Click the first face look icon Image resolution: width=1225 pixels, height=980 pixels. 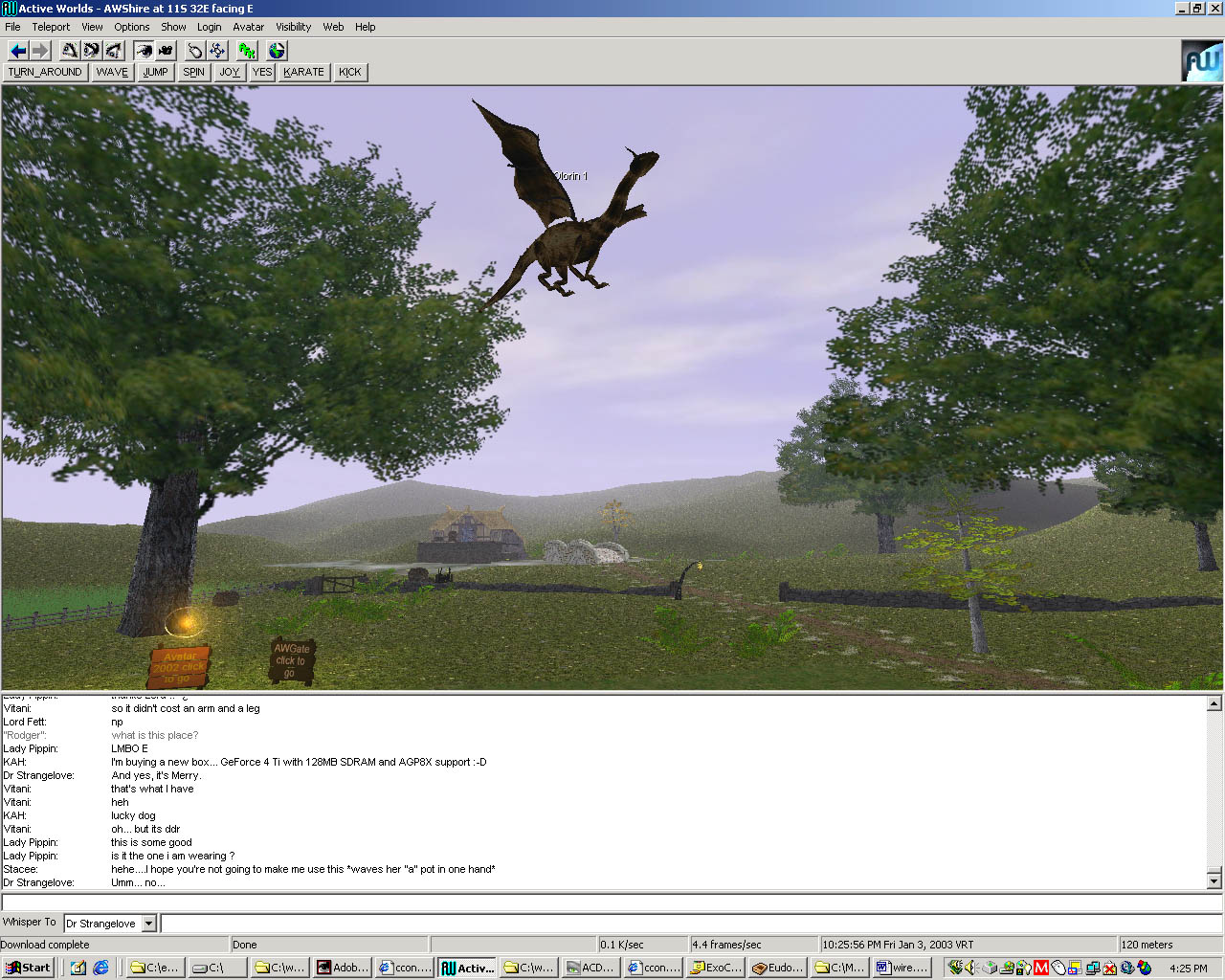70,51
